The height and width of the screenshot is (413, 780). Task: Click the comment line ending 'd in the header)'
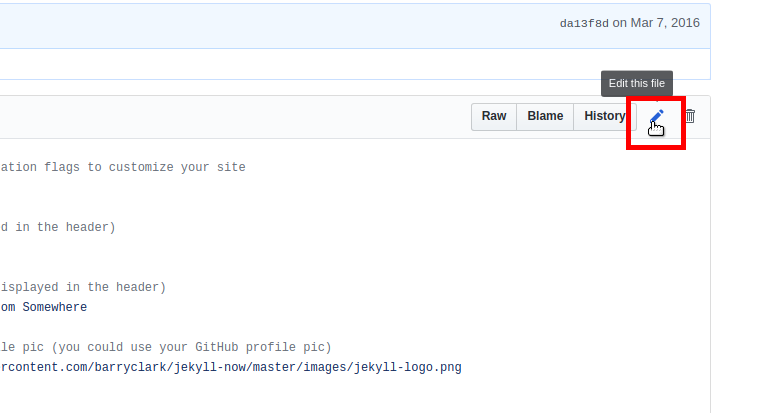[x=58, y=227]
